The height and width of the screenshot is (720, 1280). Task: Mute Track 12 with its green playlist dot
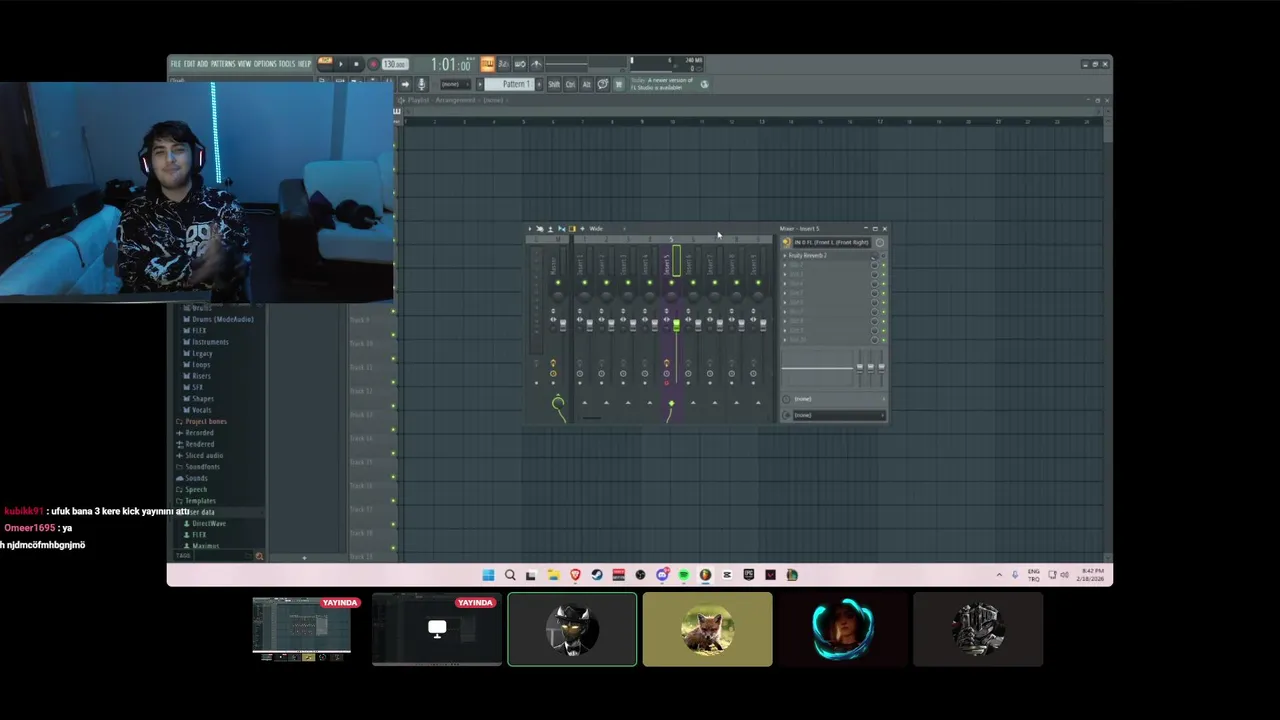click(x=393, y=405)
